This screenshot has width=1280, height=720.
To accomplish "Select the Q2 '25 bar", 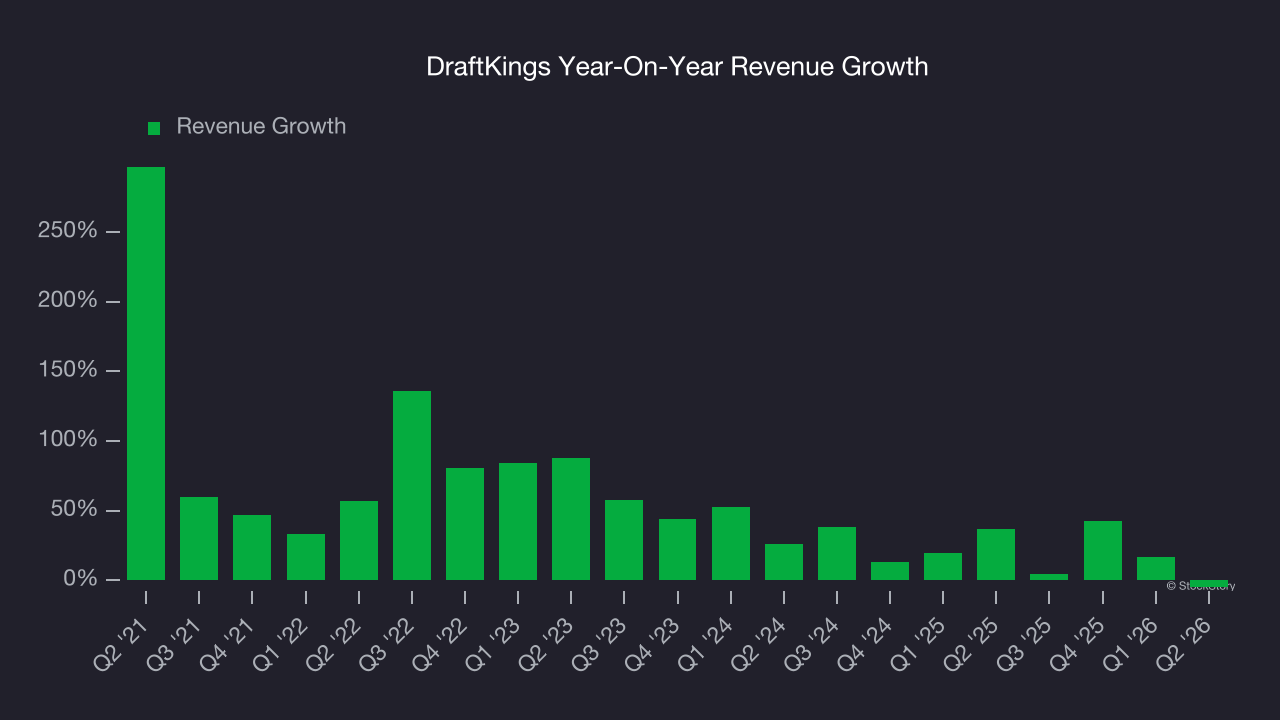I will tap(996, 554).
